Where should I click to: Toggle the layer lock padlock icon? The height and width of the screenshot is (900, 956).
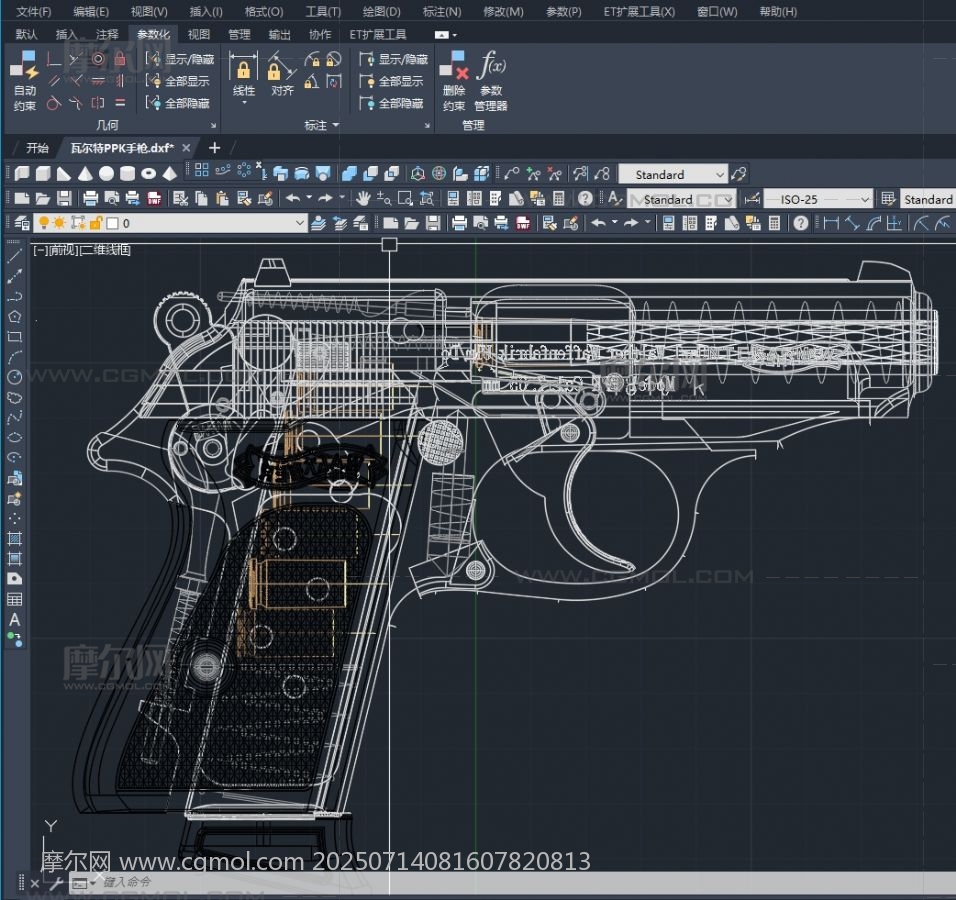[x=95, y=223]
